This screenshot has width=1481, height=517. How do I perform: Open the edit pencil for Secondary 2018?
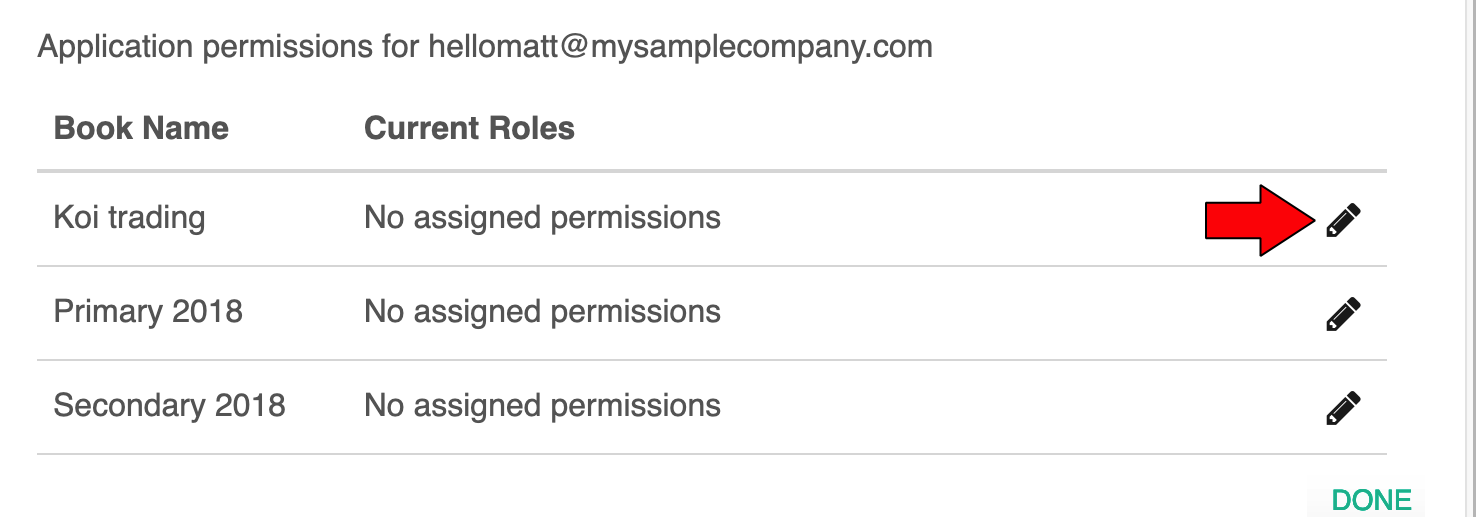coord(1343,408)
